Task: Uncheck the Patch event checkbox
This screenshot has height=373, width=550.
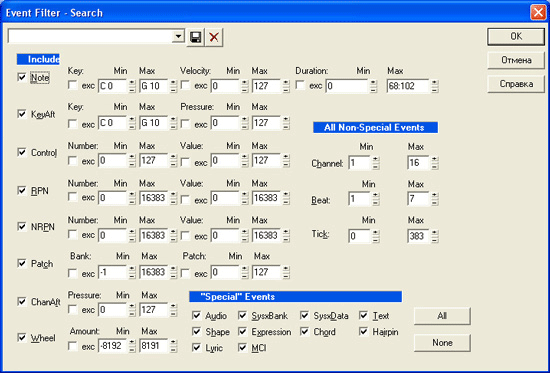Action: click(x=22, y=263)
